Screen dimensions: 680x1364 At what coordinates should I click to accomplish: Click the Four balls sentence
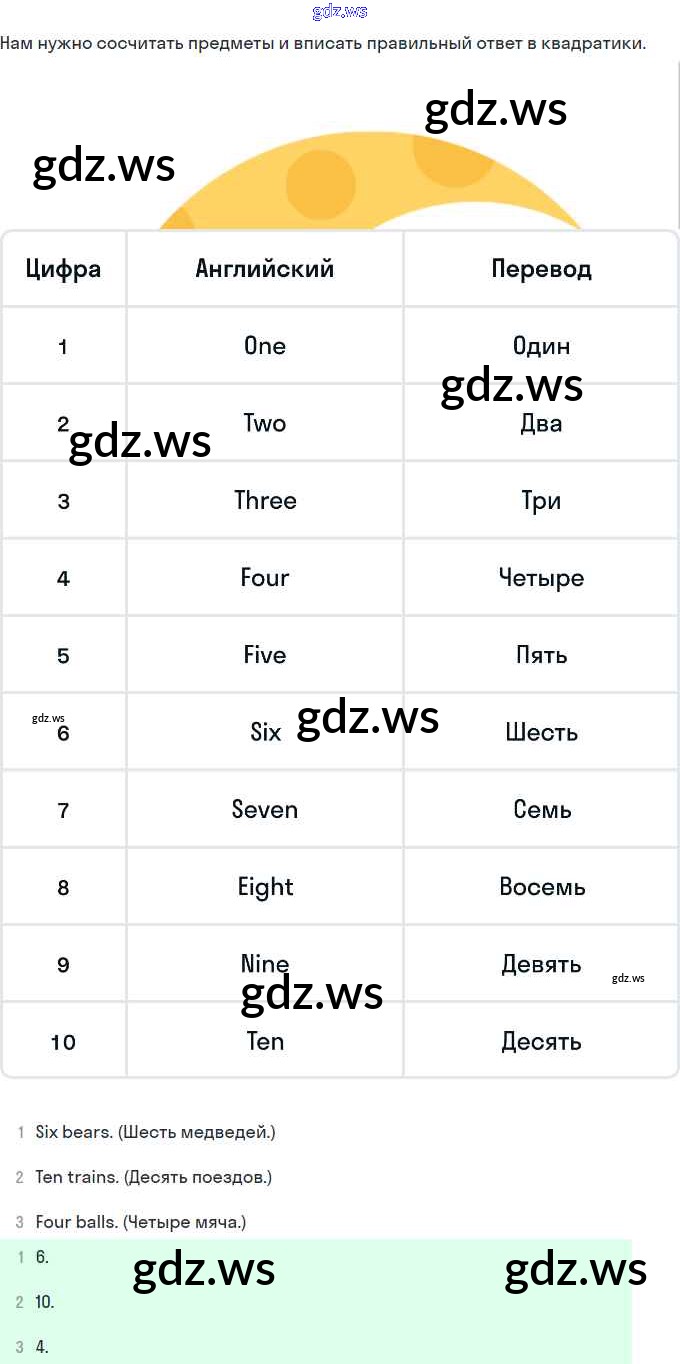pyautogui.click(x=140, y=1222)
